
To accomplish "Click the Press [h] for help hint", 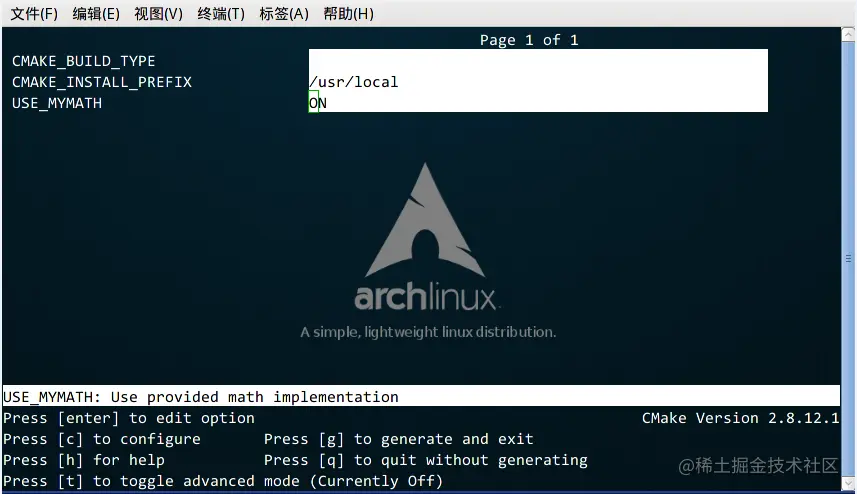I will (x=84, y=460).
